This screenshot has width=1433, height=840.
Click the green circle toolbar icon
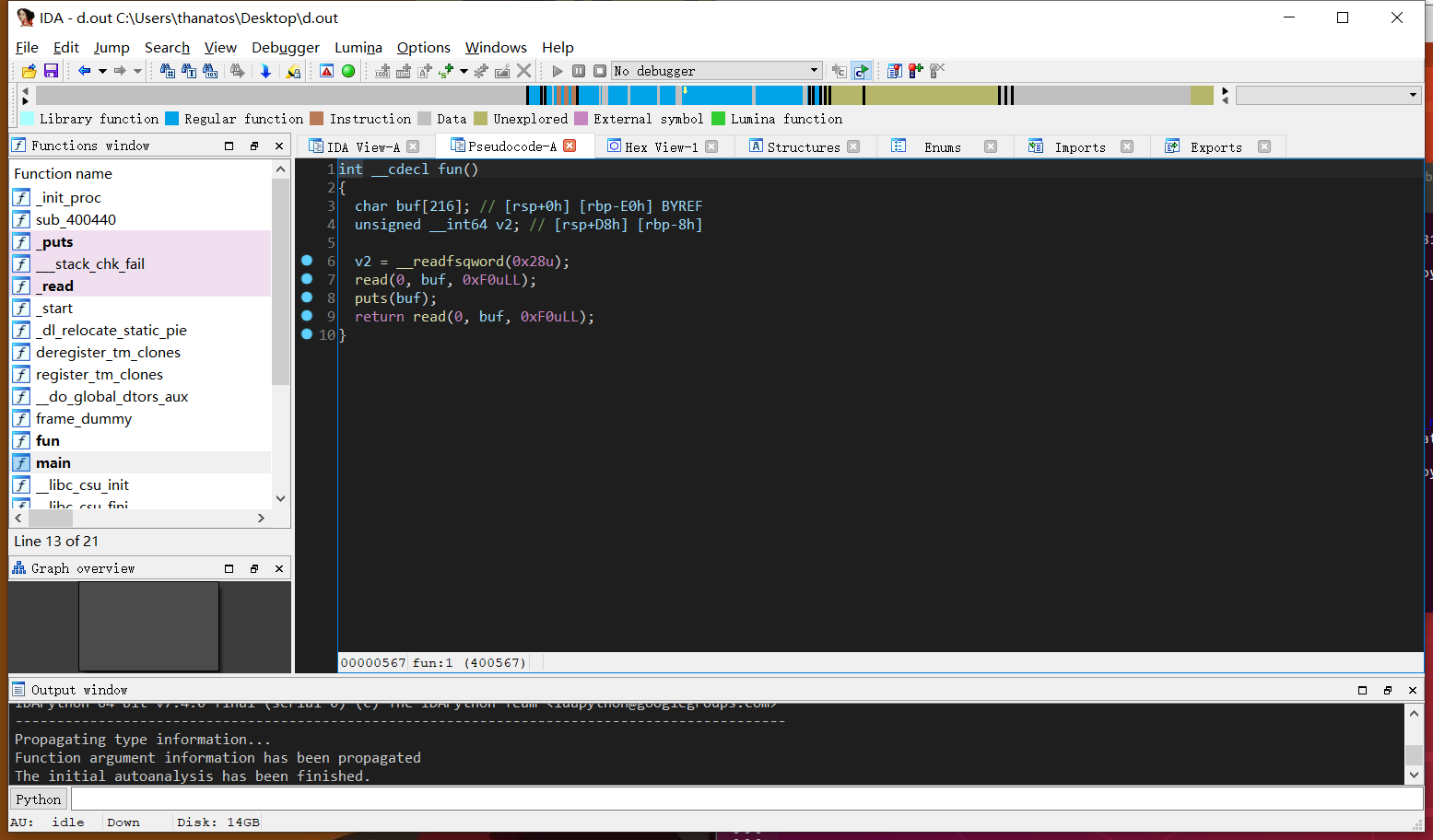point(348,71)
